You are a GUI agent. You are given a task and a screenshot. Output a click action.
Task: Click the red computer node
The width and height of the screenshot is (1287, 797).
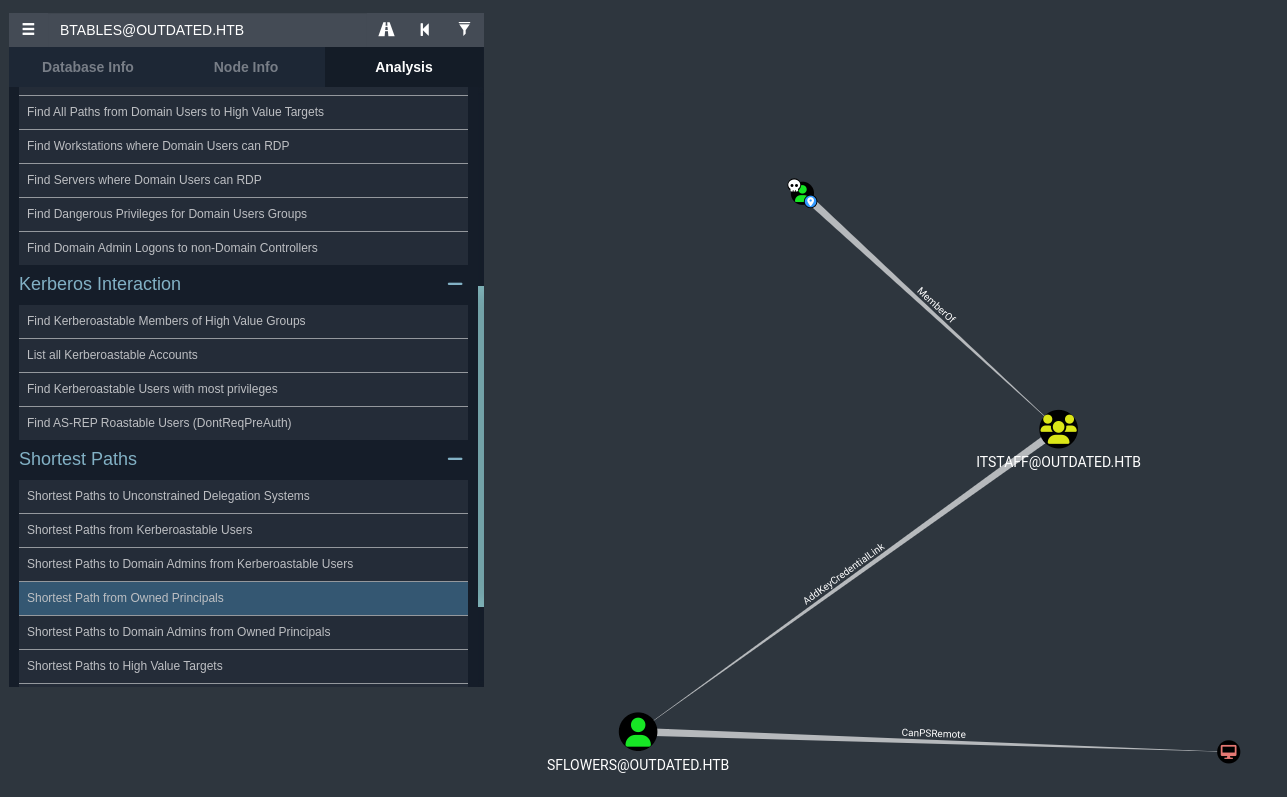point(1228,751)
